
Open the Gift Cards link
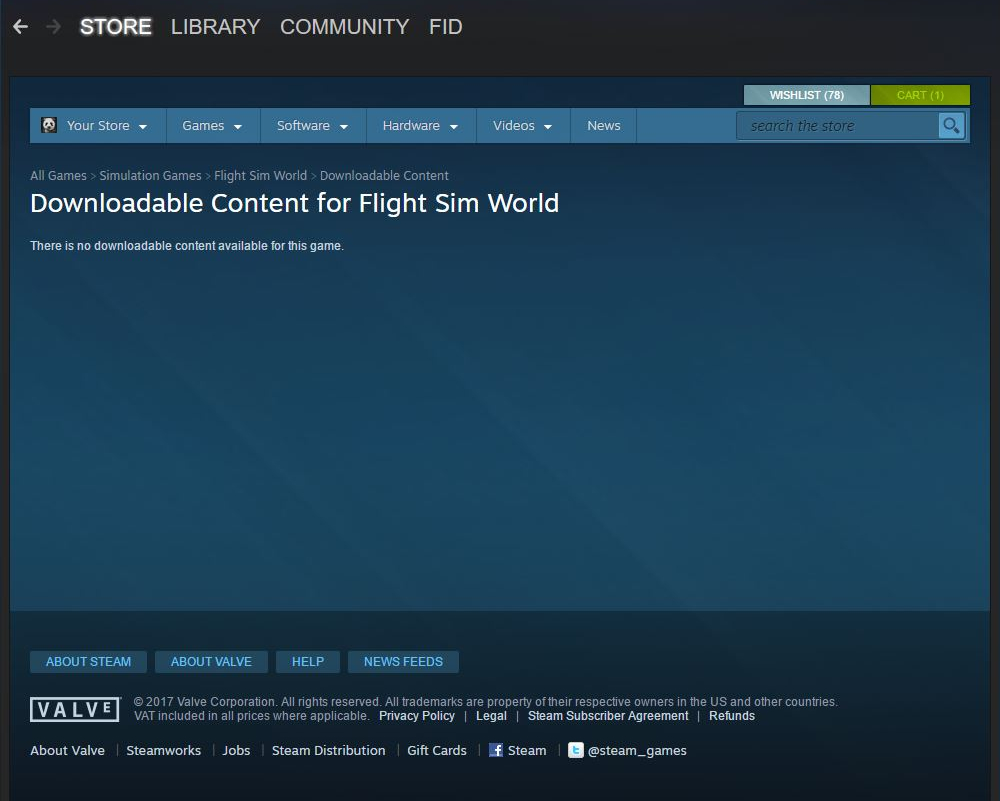[437, 750]
